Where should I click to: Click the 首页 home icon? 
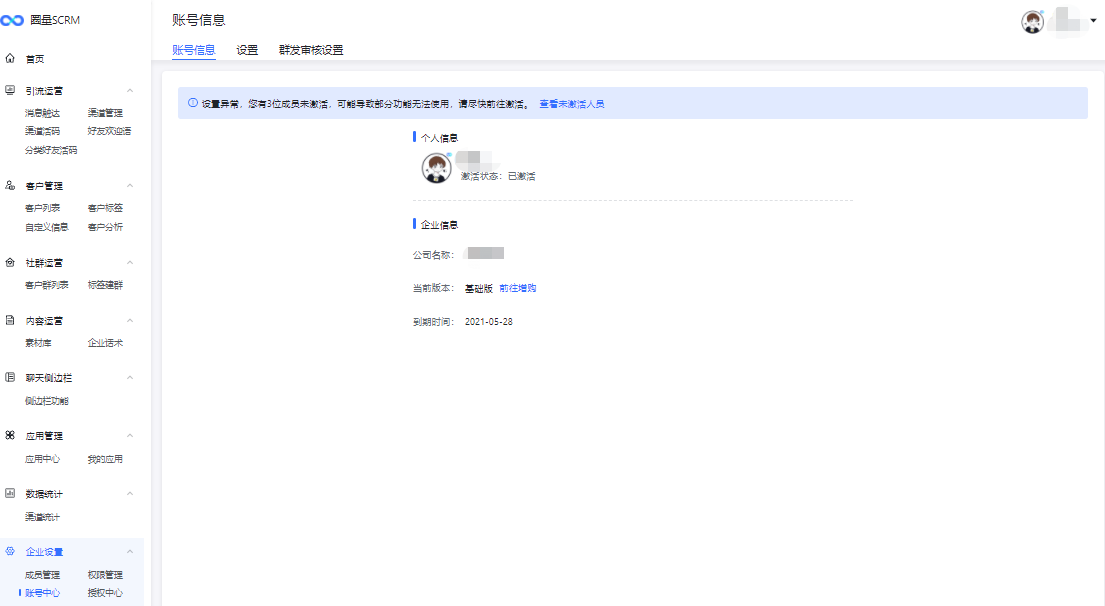click(10, 59)
